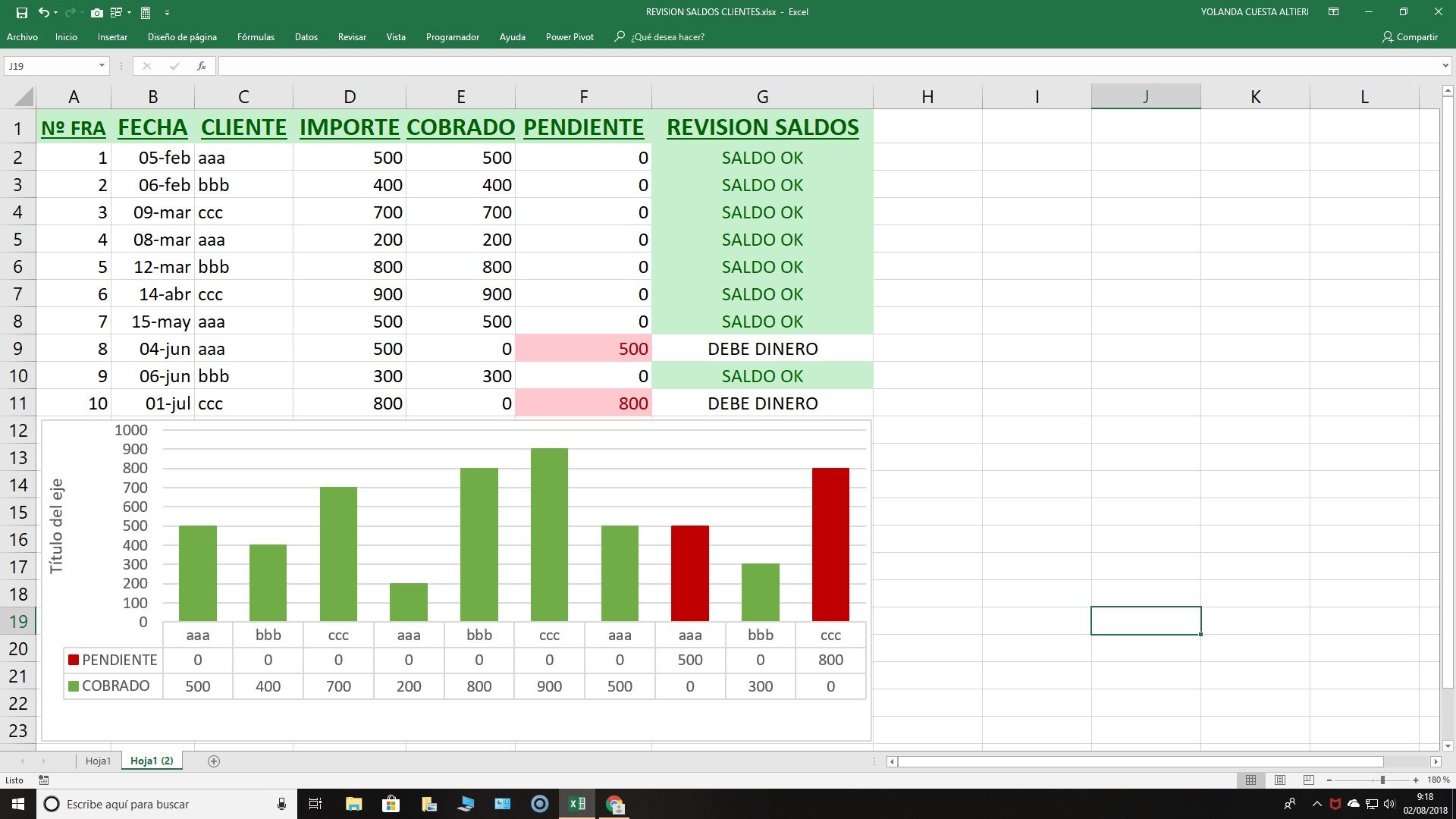Open the Fórmulas tab
Viewport: 1456px width, 819px height.
pos(256,36)
